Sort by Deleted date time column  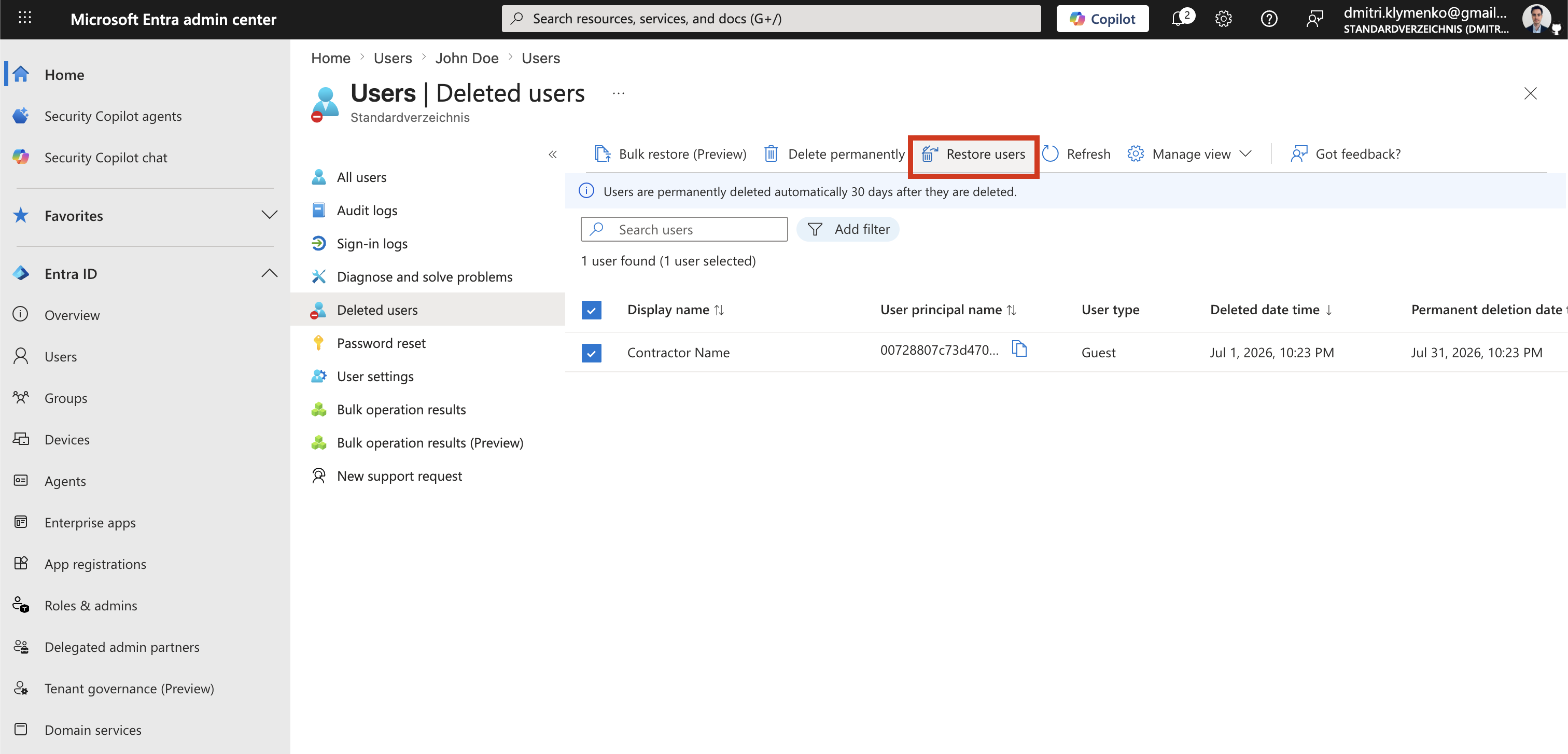tap(1271, 310)
